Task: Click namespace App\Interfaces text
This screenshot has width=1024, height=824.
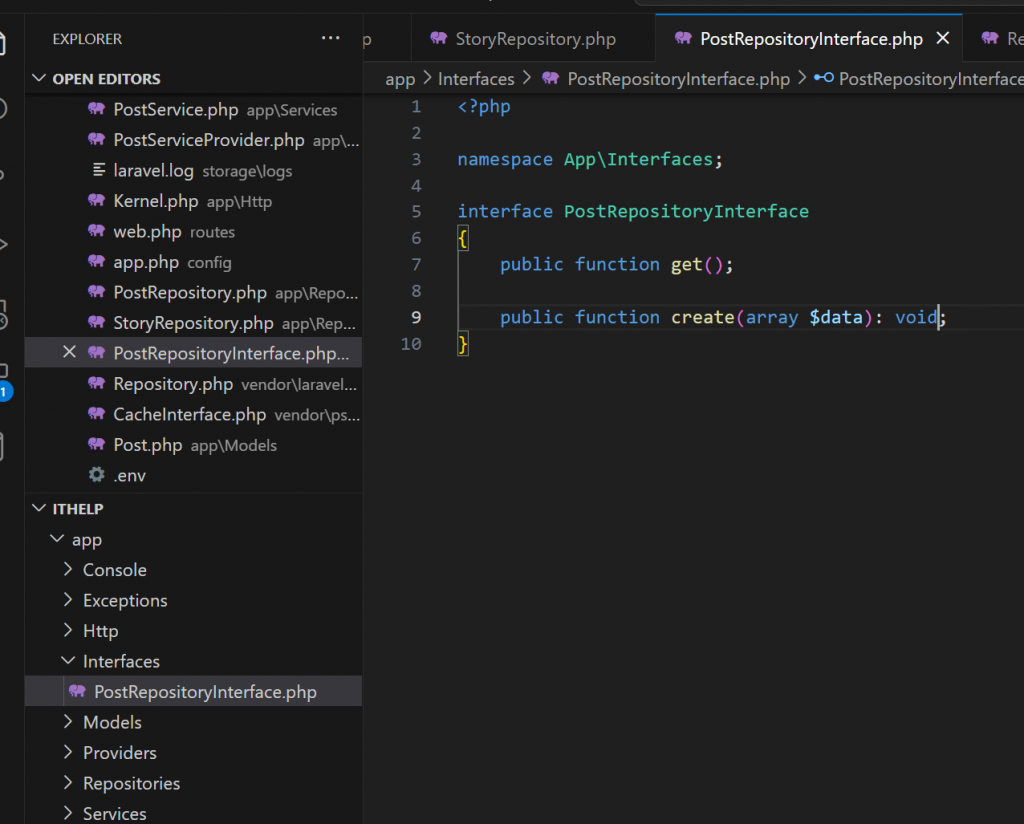Action: [590, 159]
